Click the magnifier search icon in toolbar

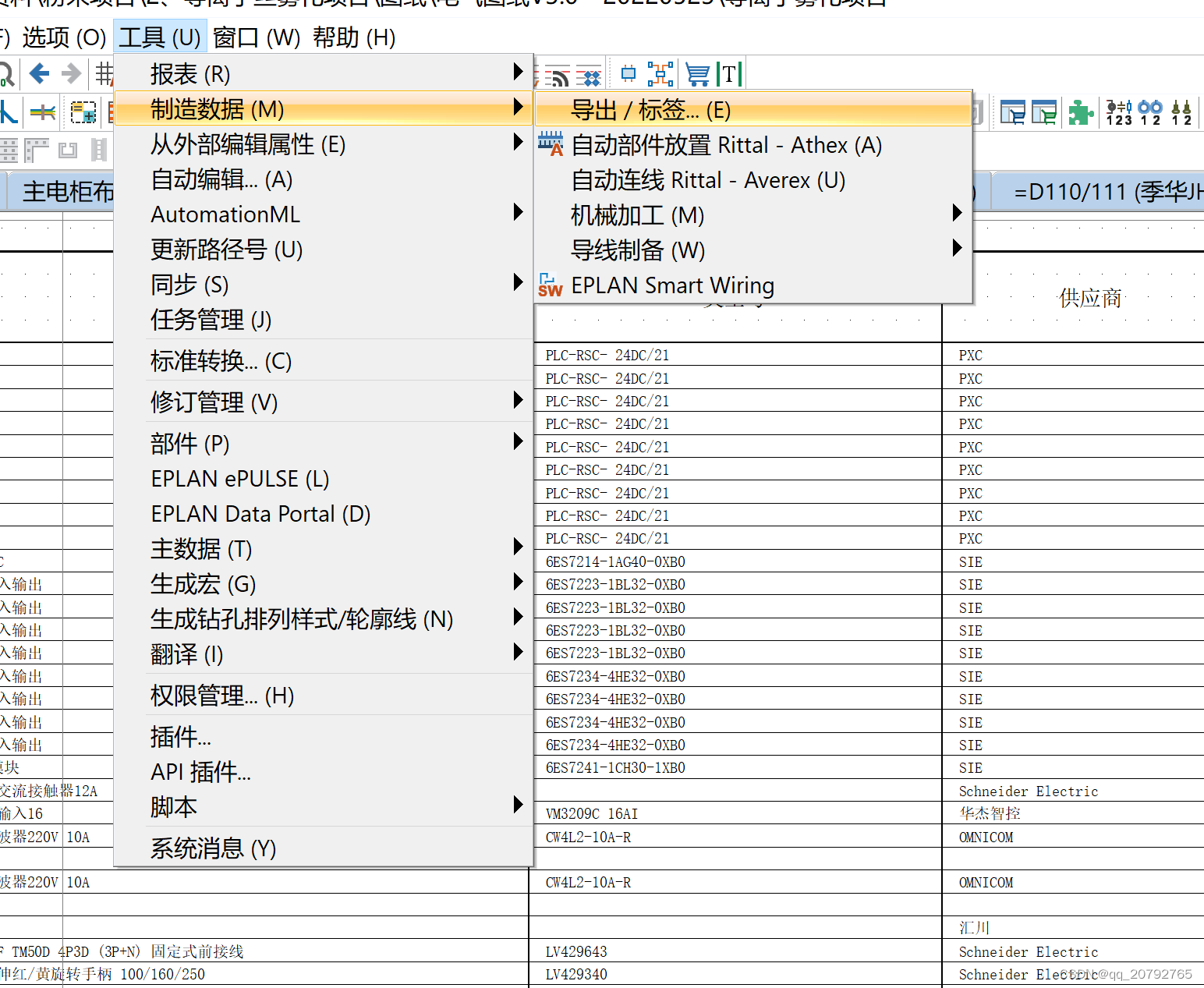point(6,74)
